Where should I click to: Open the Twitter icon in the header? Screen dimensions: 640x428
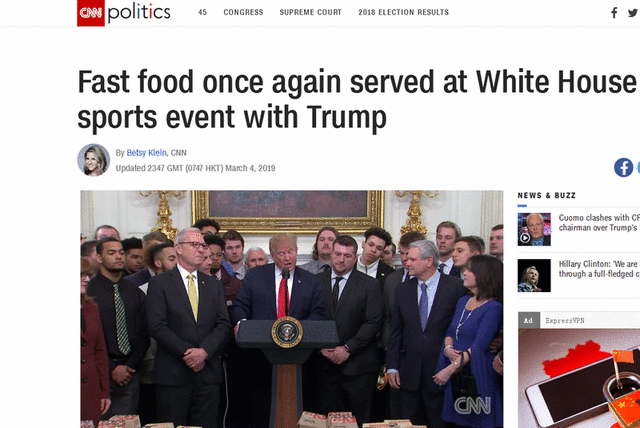[x=633, y=13]
